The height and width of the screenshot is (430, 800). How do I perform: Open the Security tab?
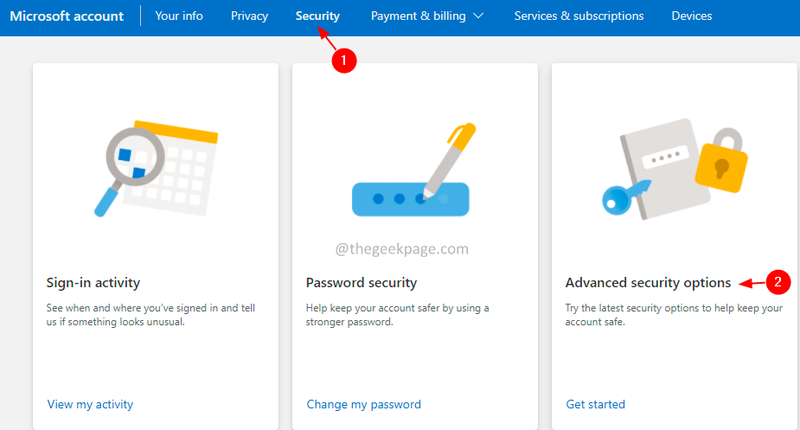click(317, 16)
